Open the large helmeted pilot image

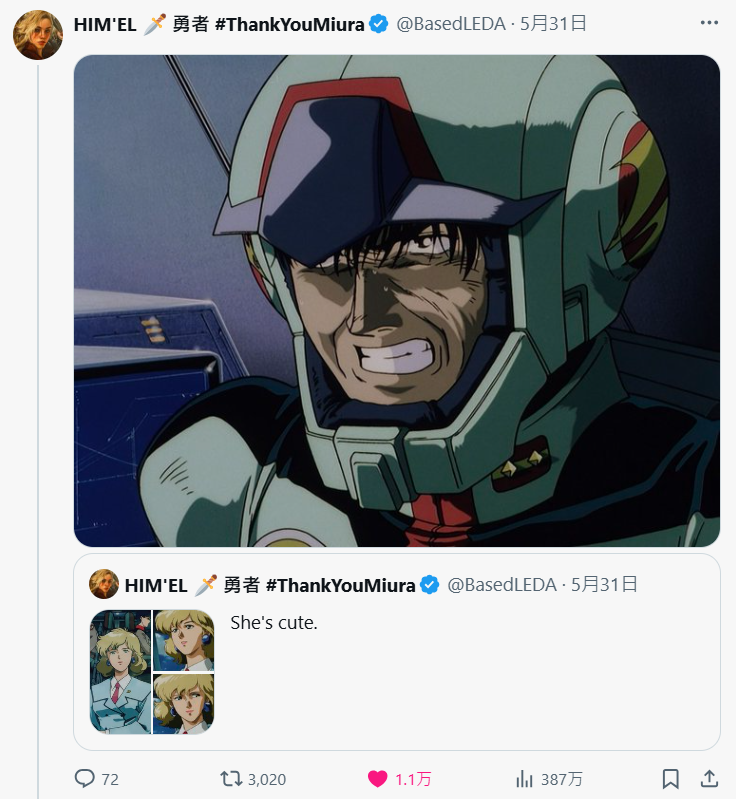tap(397, 300)
